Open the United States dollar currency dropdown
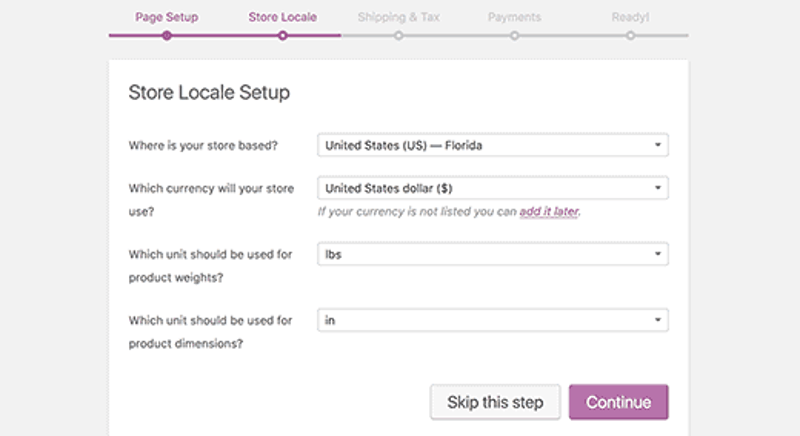 pos(493,188)
